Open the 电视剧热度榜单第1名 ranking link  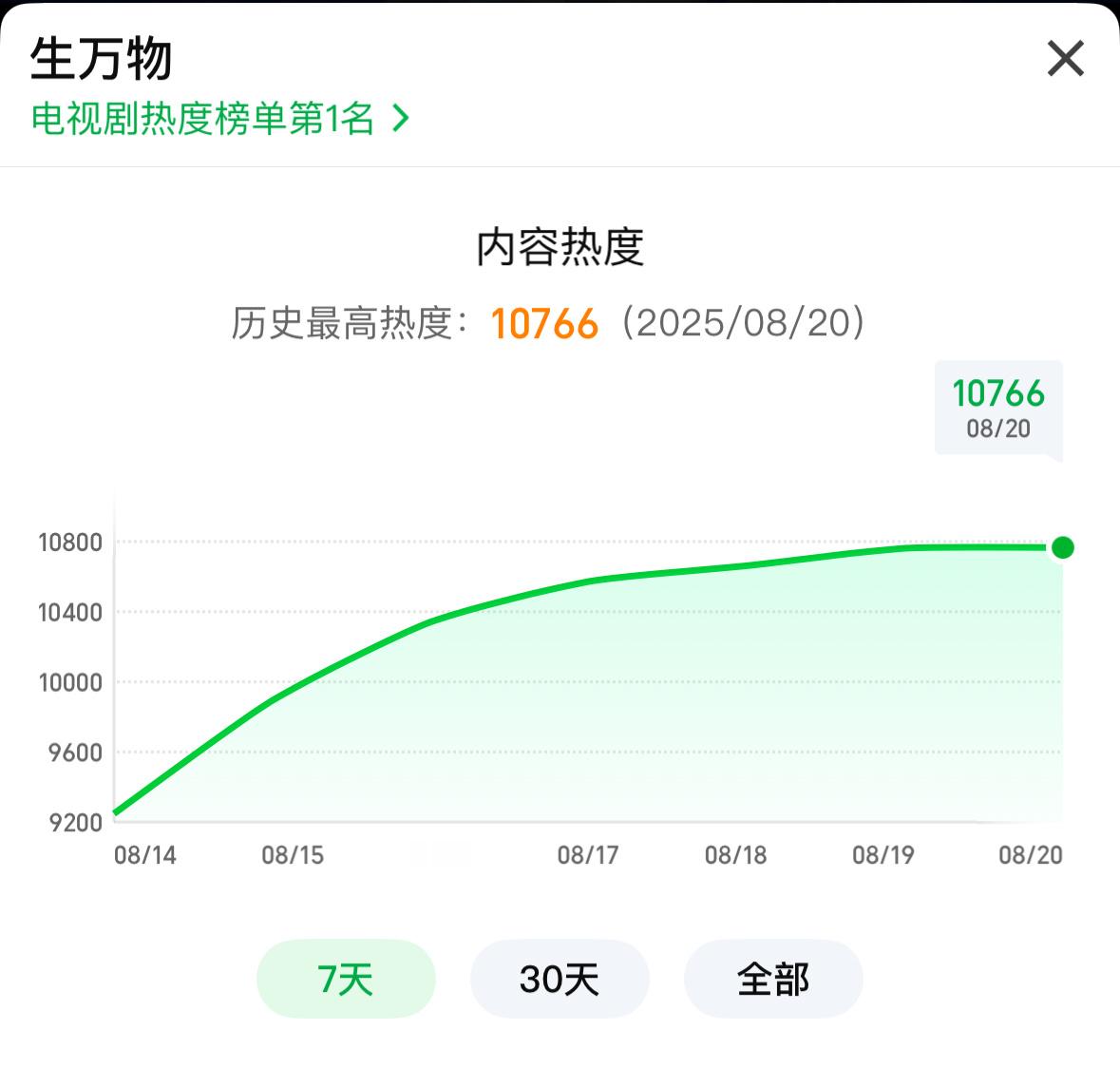(x=220, y=118)
